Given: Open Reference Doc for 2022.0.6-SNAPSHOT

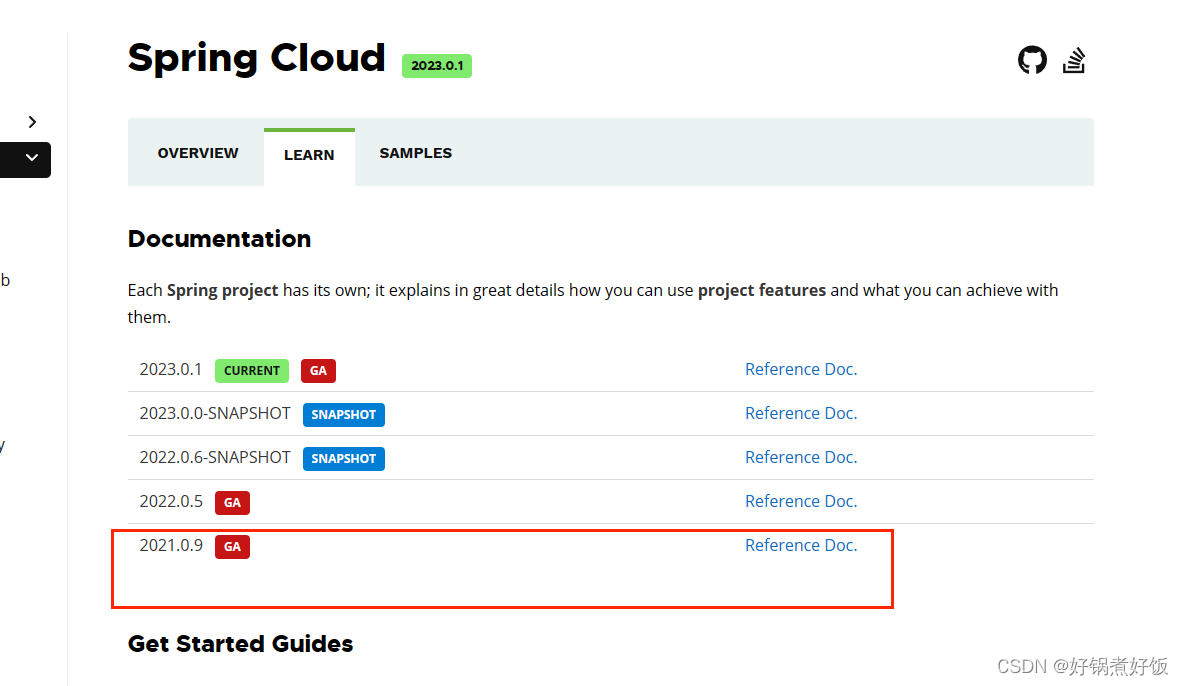Looking at the screenshot, I should pyautogui.click(x=800, y=457).
